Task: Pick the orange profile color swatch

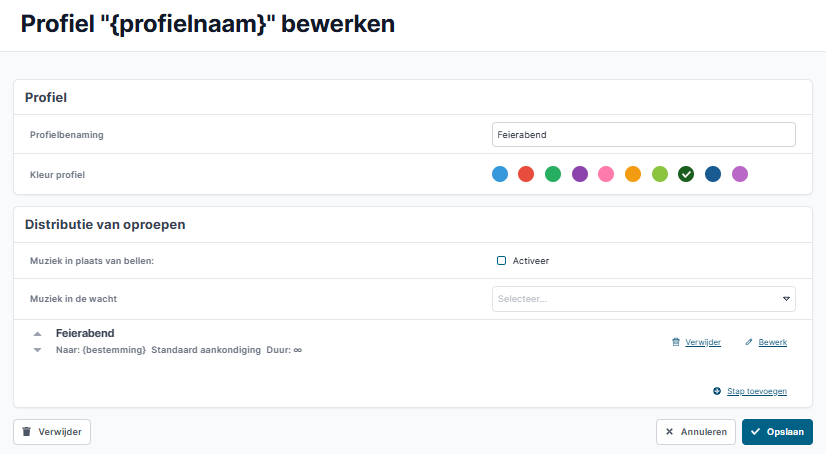Action: [633, 174]
